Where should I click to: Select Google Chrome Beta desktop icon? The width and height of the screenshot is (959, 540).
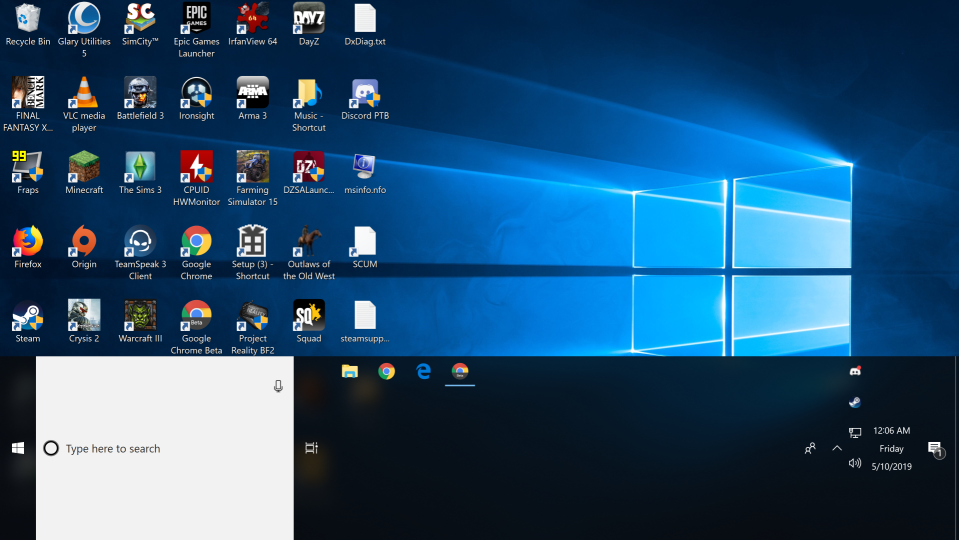196,327
